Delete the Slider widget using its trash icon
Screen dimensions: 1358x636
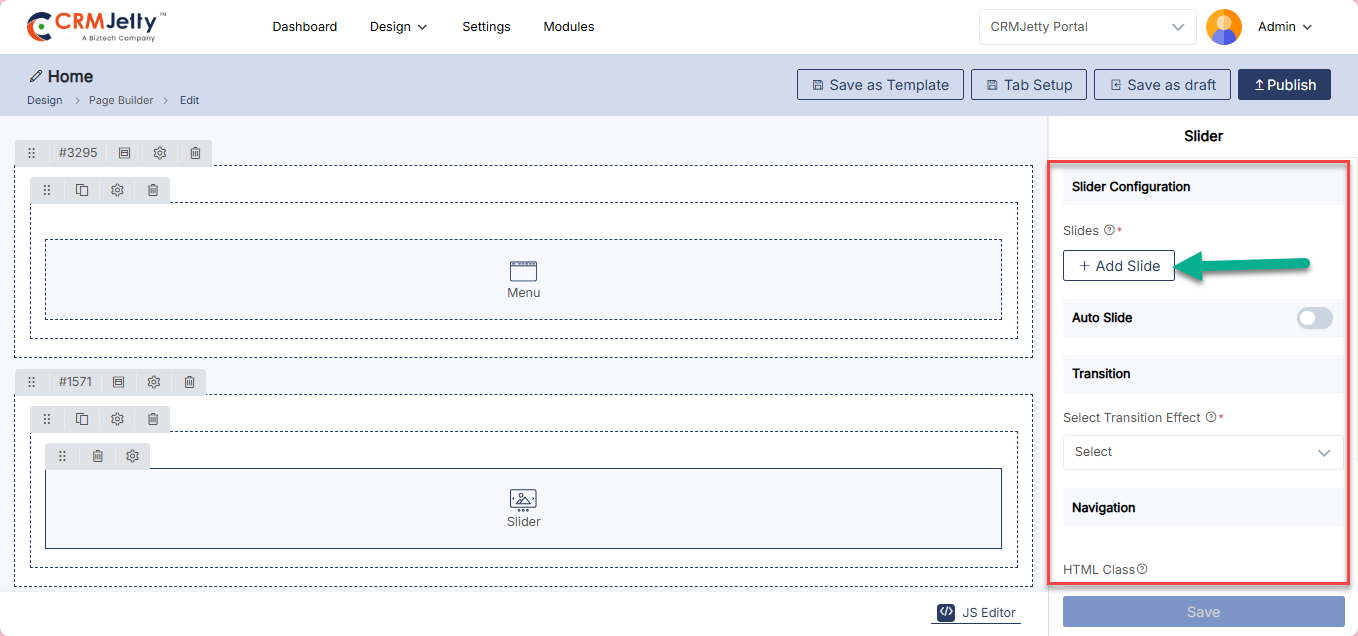pos(98,456)
